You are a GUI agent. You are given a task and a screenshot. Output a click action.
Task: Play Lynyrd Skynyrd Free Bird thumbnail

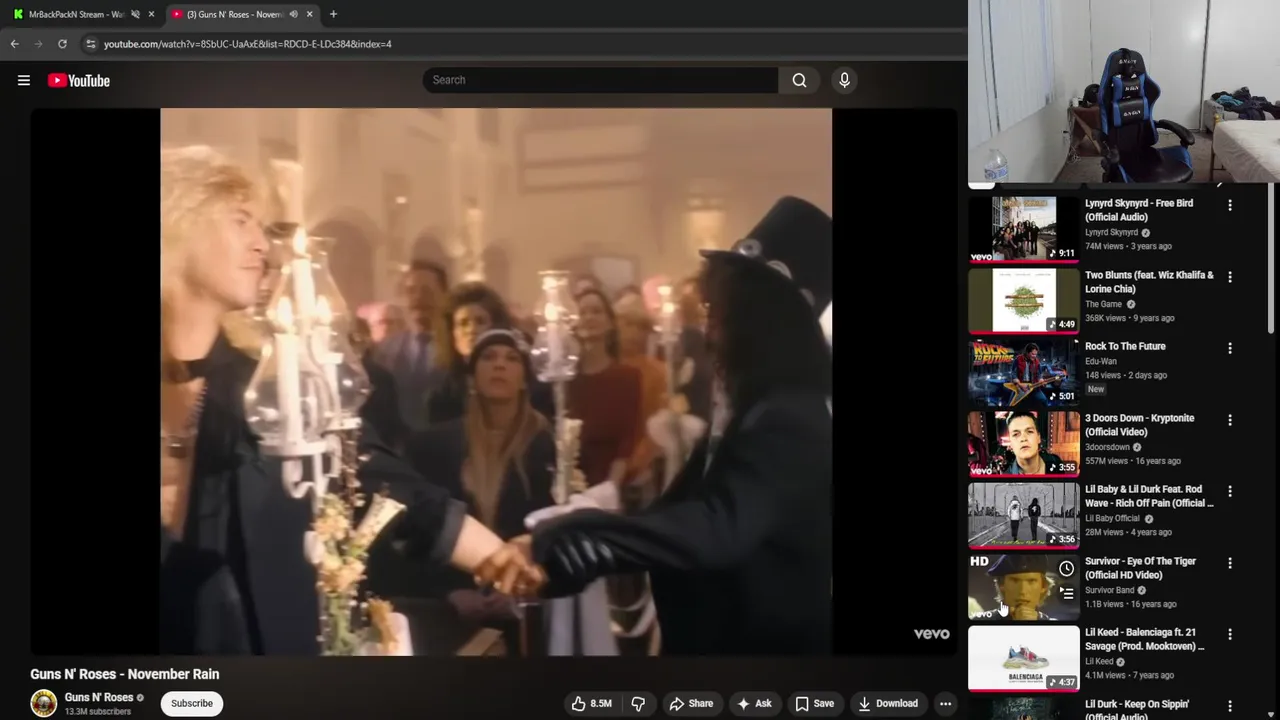click(x=1024, y=228)
